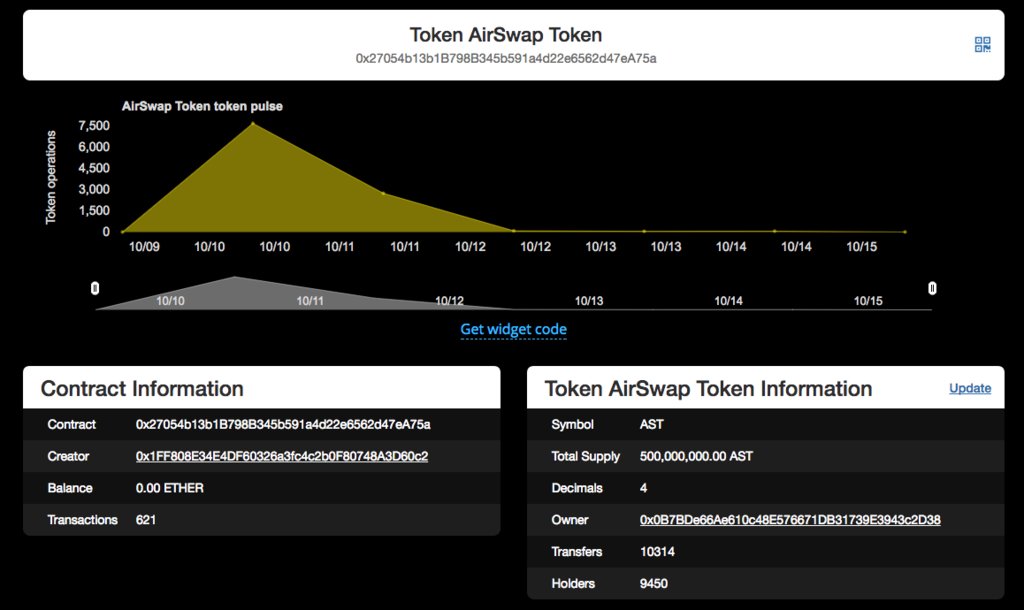The width and height of the screenshot is (1024, 610).
Task: Click the Get widget code link
Action: pos(513,329)
